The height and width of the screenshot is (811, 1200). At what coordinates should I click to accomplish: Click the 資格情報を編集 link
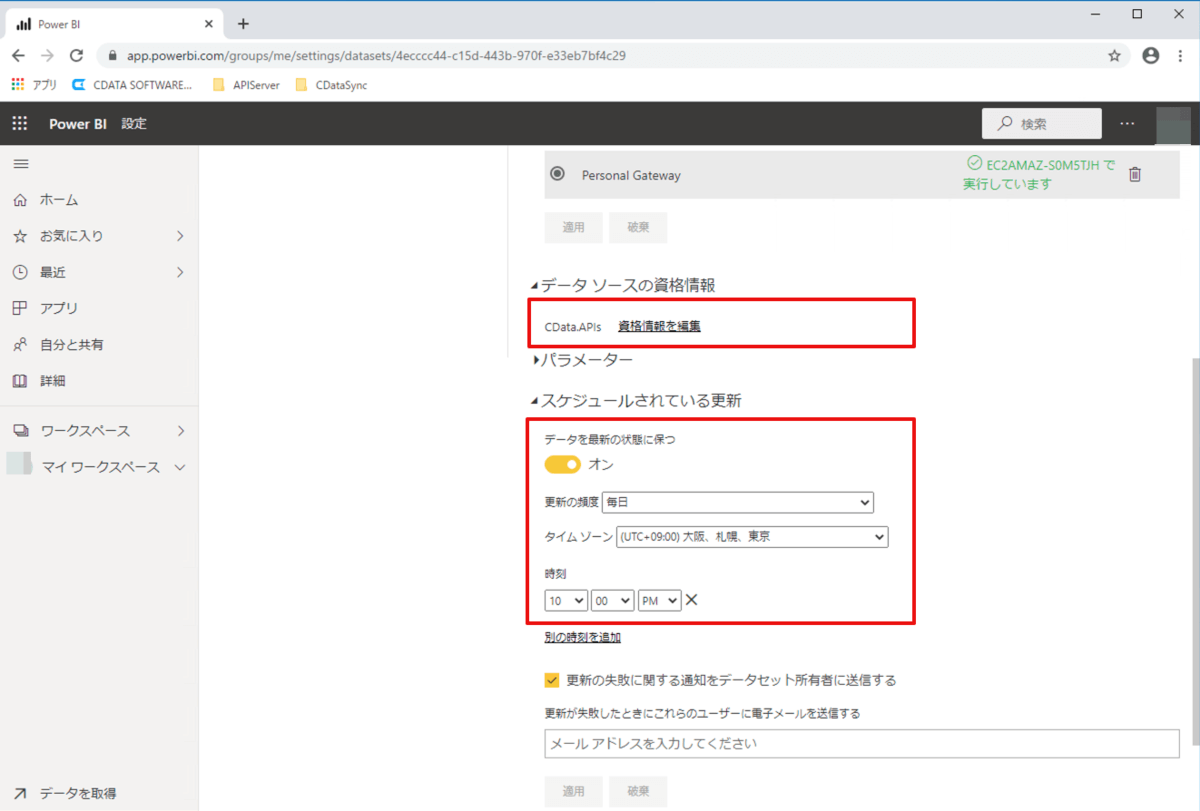coord(659,326)
